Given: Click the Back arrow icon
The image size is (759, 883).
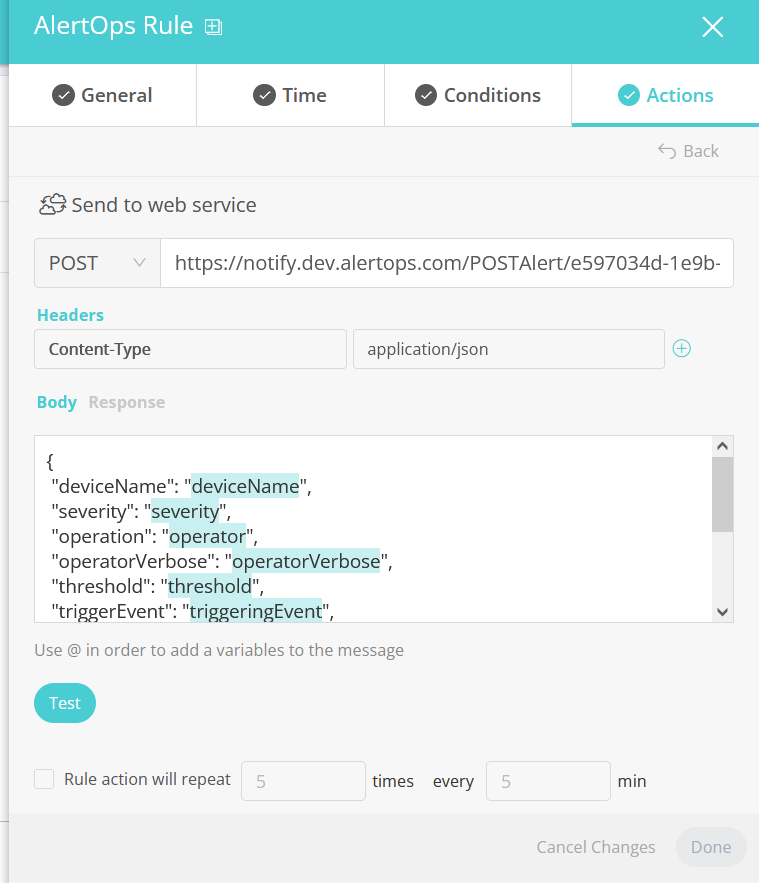Looking at the screenshot, I should click(667, 151).
